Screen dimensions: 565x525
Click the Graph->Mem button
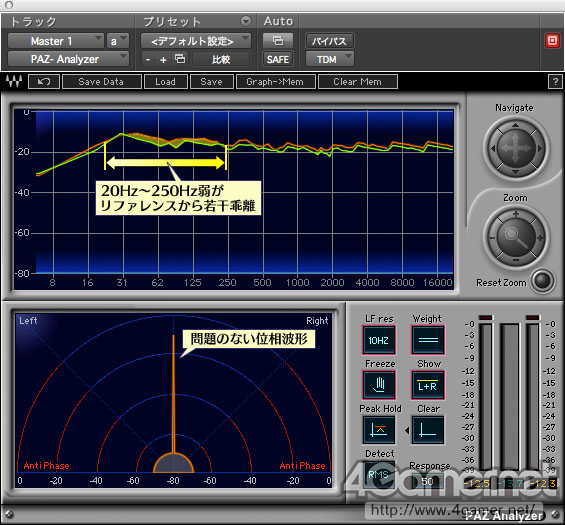point(276,81)
